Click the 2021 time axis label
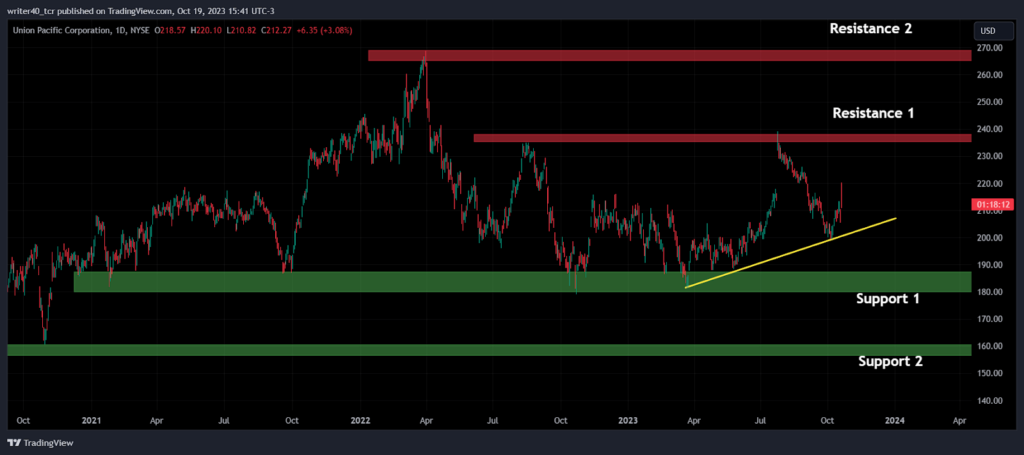The width and height of the screenshot is (1024, 455). (x=90, y=421)
